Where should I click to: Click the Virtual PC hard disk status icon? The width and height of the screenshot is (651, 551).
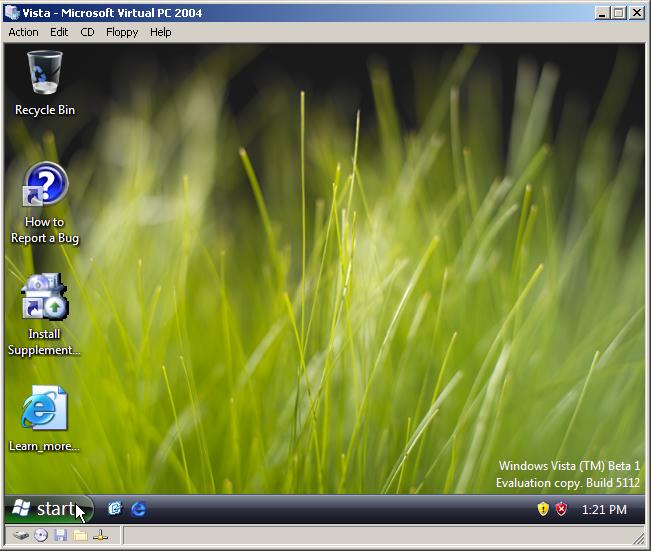point(21,536)
